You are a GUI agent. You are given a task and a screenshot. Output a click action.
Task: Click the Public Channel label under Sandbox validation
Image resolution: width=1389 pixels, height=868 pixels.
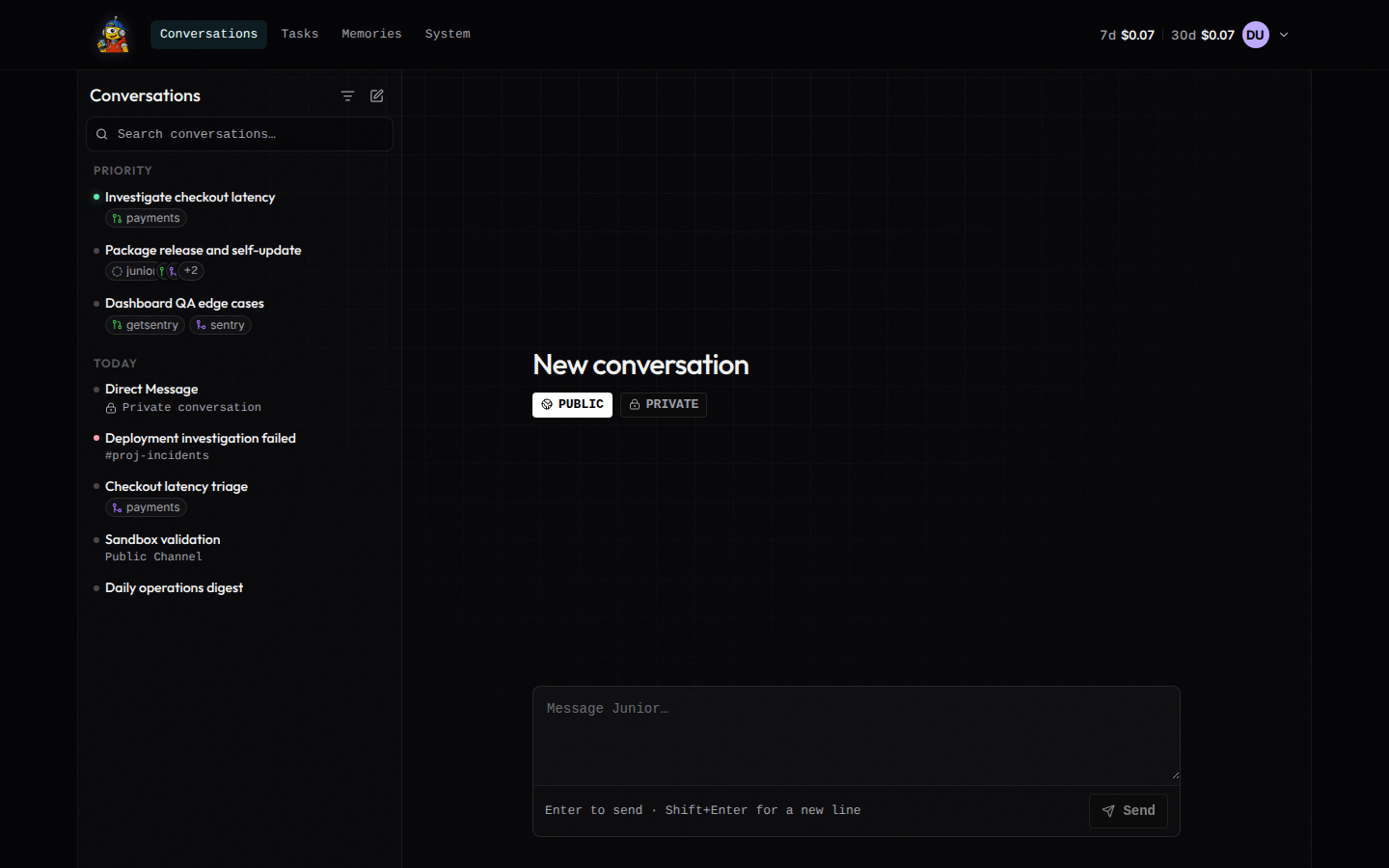pyautogui.click(x=153, y=556)
